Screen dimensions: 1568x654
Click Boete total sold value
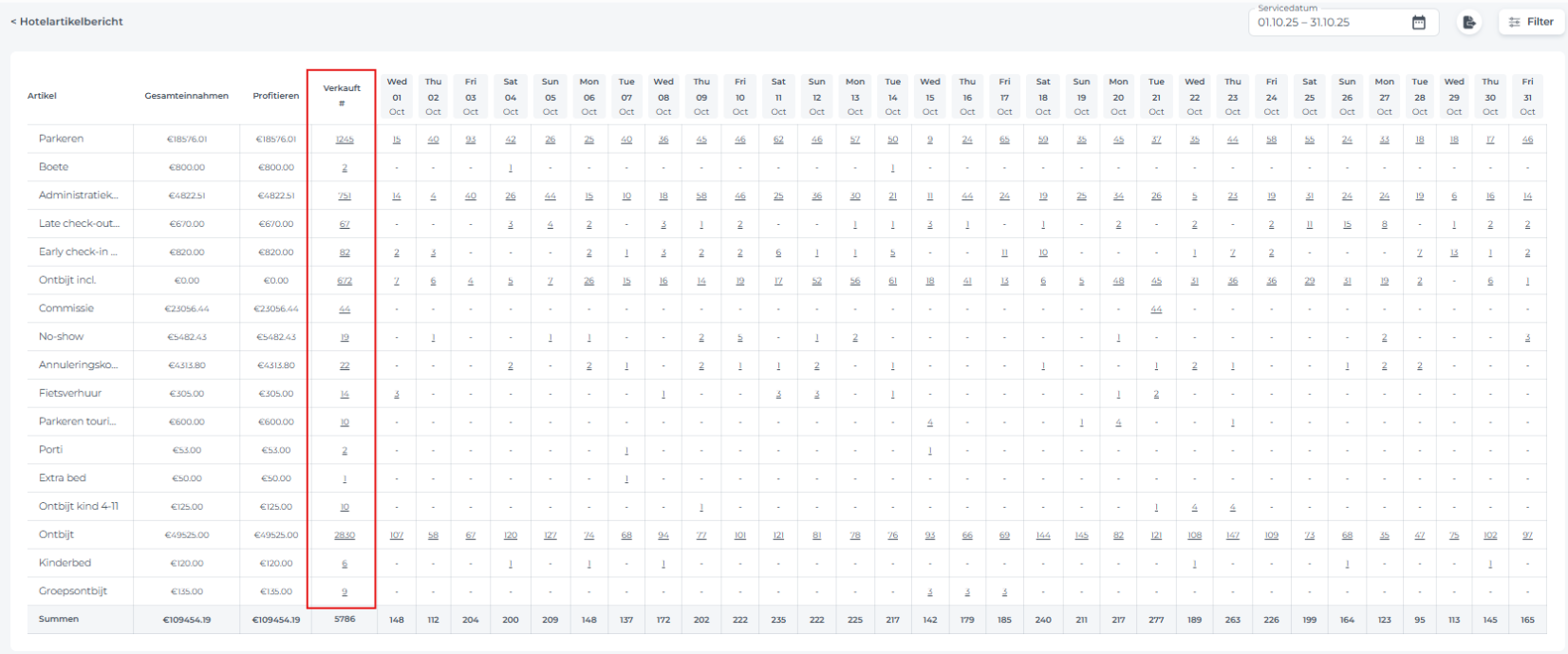pos(344,168)
